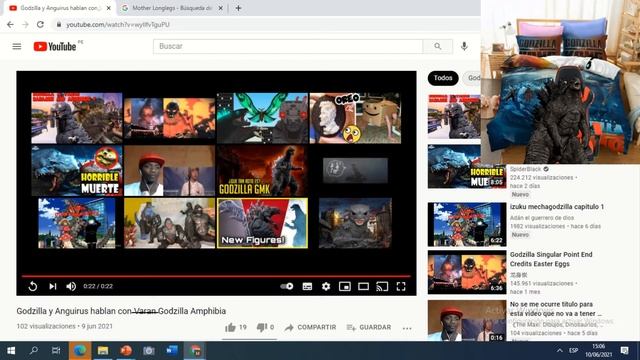Open a new browser tab
640x360 pixels.
(x=238, y=8)
